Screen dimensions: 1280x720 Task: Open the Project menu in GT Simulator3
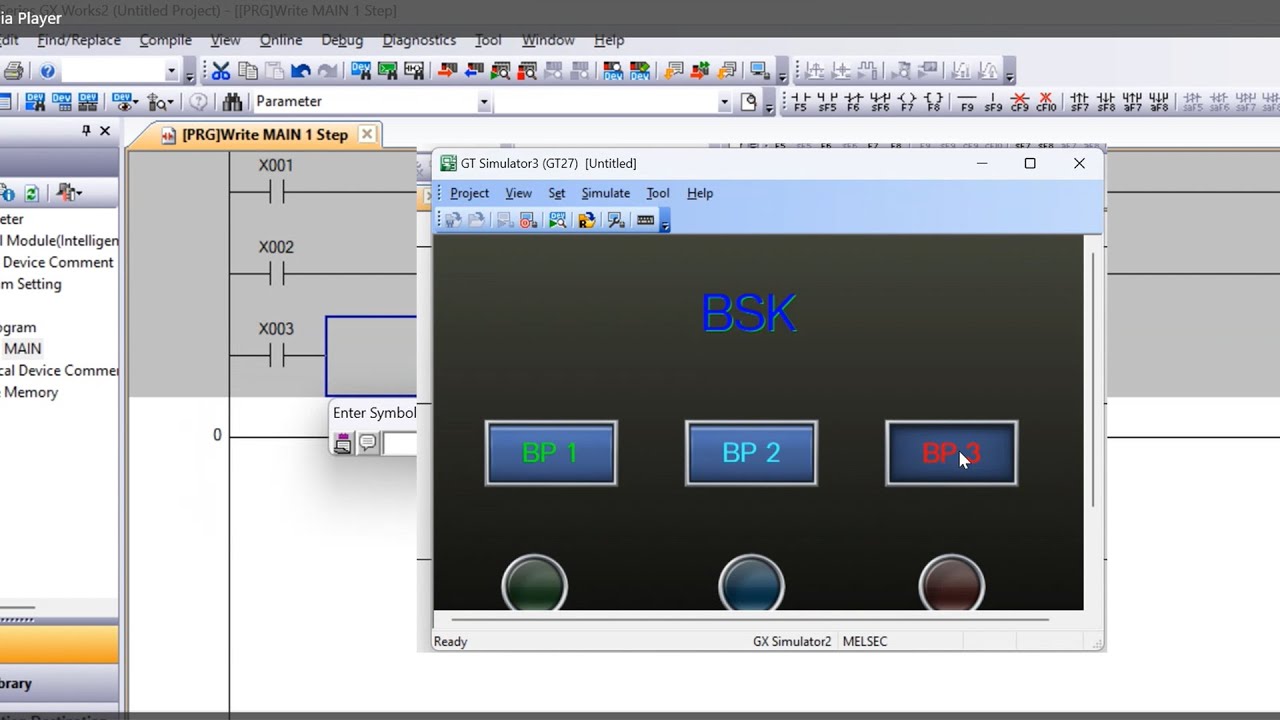(x=469, y=193)
